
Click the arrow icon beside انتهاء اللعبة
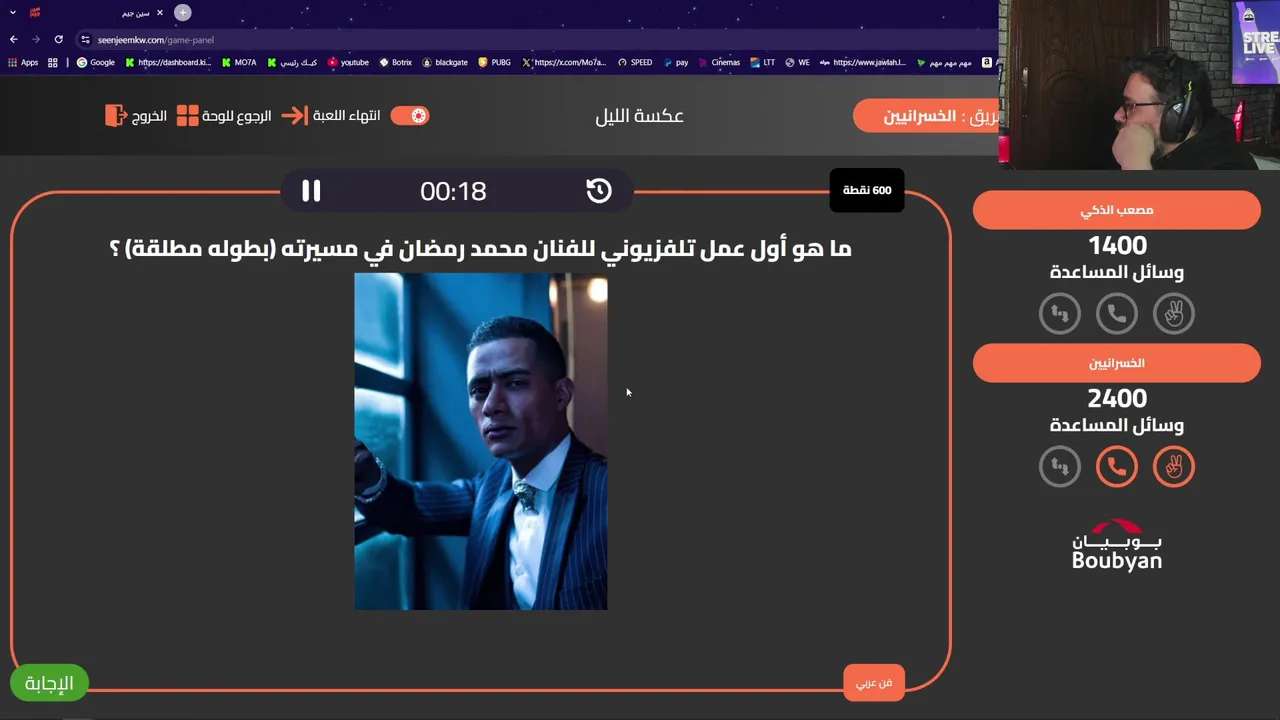point(294,116)
